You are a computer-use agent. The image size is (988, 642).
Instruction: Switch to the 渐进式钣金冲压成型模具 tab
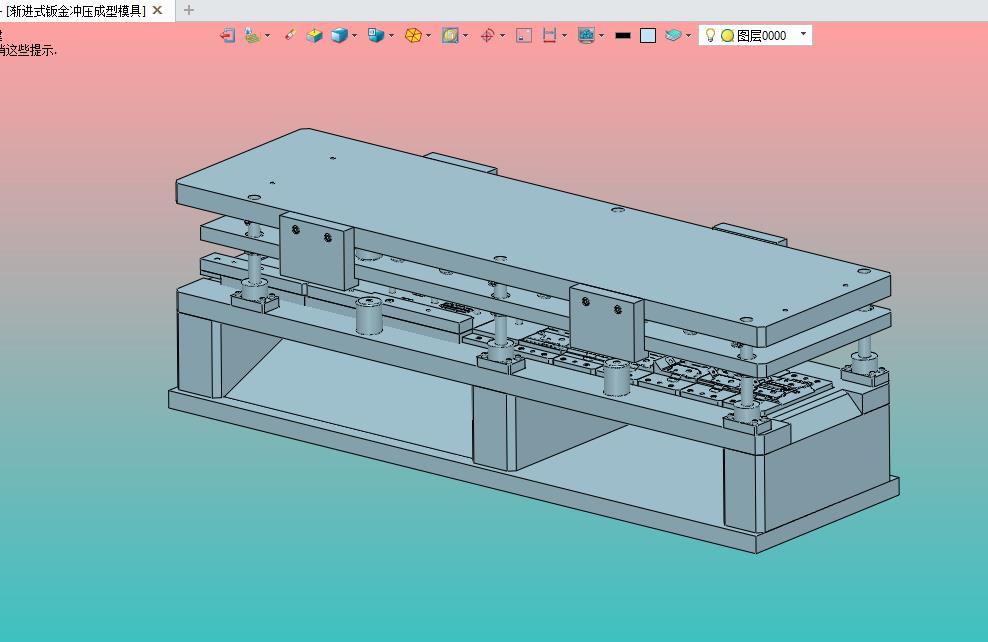[x=76, y=11]
